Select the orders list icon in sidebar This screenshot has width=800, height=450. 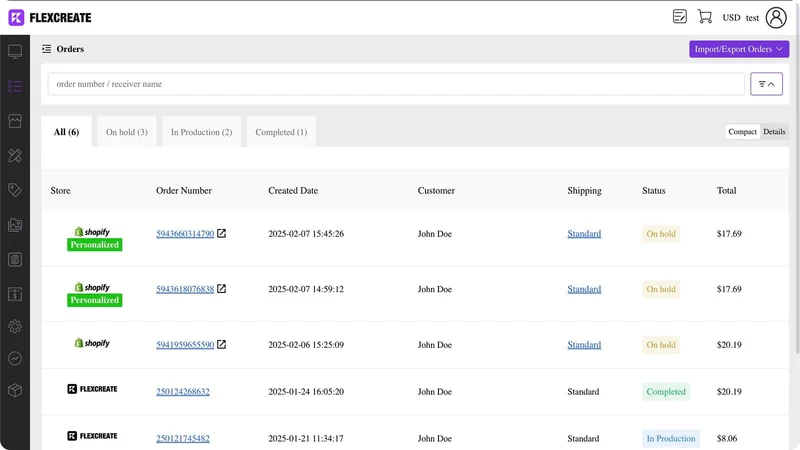(15, 86)
